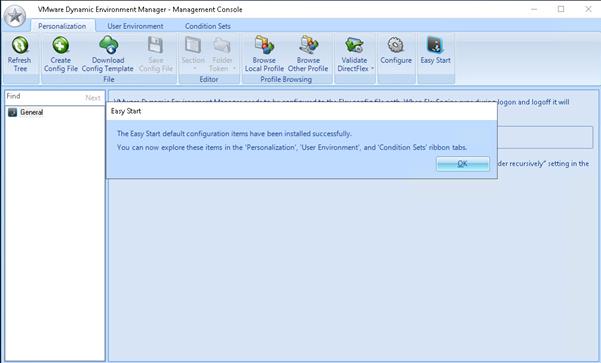Click the Easy Start dialog title

[x=126, y=111]
